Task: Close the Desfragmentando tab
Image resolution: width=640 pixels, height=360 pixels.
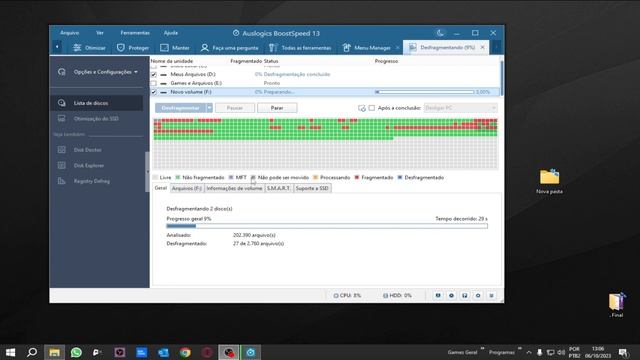Action: point(482,47)
